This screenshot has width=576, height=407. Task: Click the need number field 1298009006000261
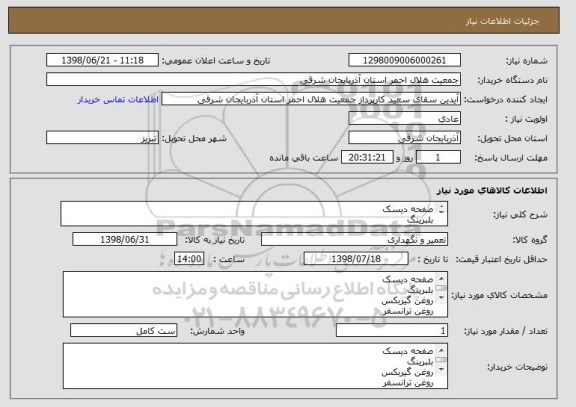(404, 60)
